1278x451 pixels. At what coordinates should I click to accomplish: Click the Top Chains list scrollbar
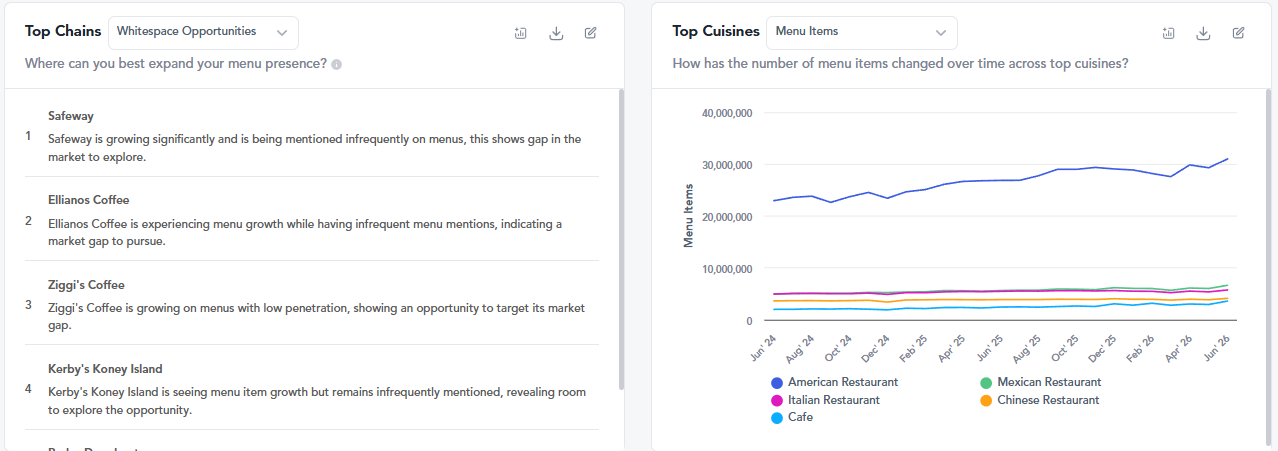coord(621,240)
